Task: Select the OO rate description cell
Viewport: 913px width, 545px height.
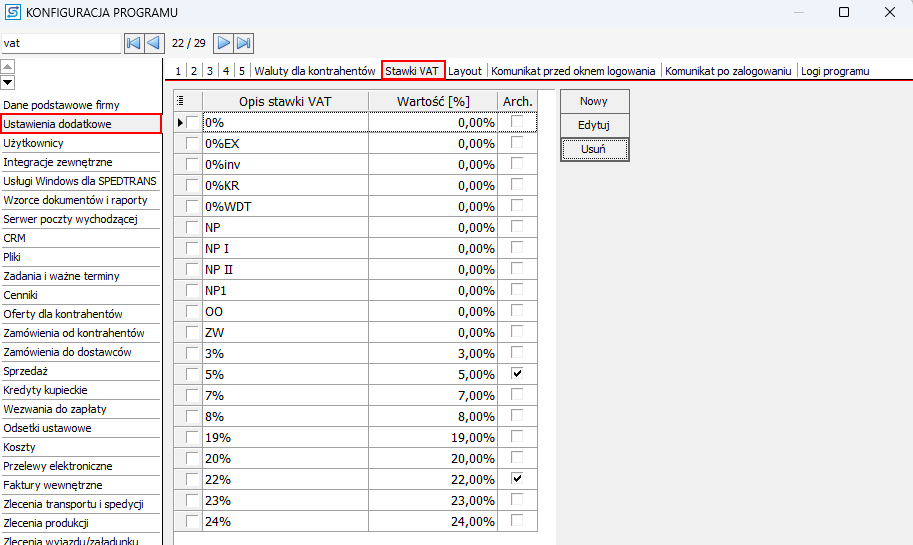Action: pyautogui.click(x=285, y=311)
